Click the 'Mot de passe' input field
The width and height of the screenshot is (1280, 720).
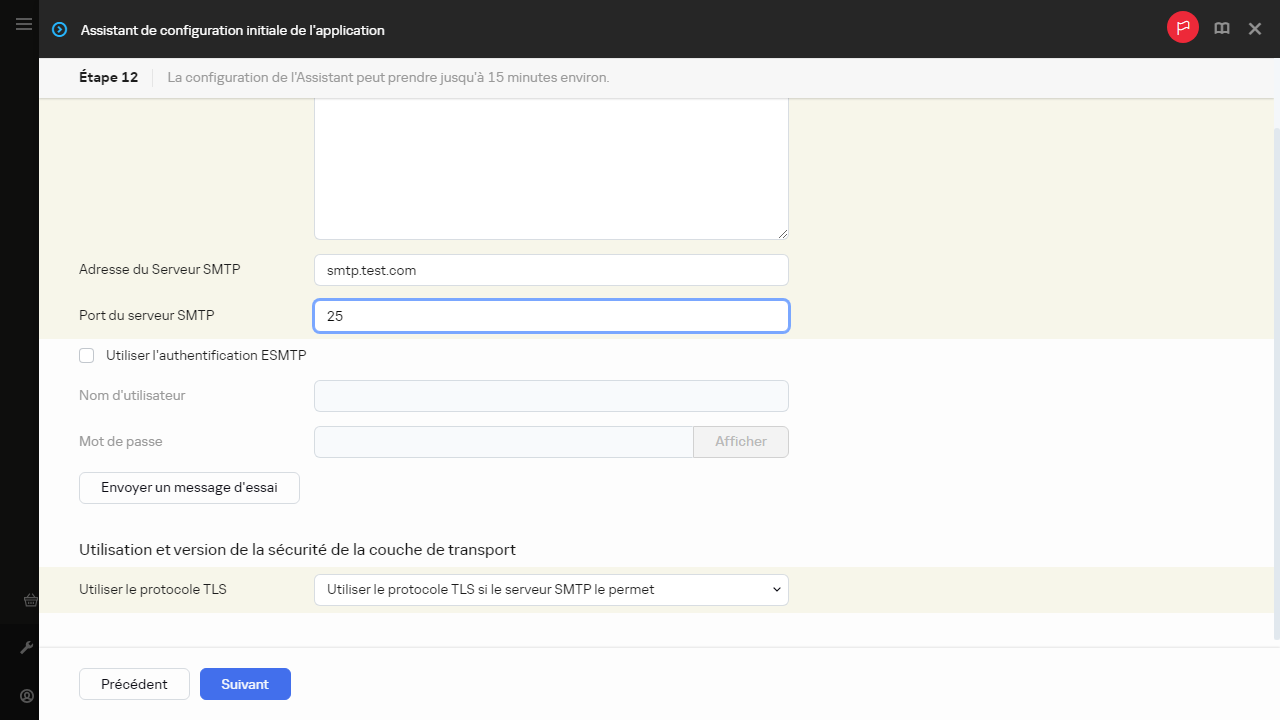pyautogui.click(x=503, y=442)
